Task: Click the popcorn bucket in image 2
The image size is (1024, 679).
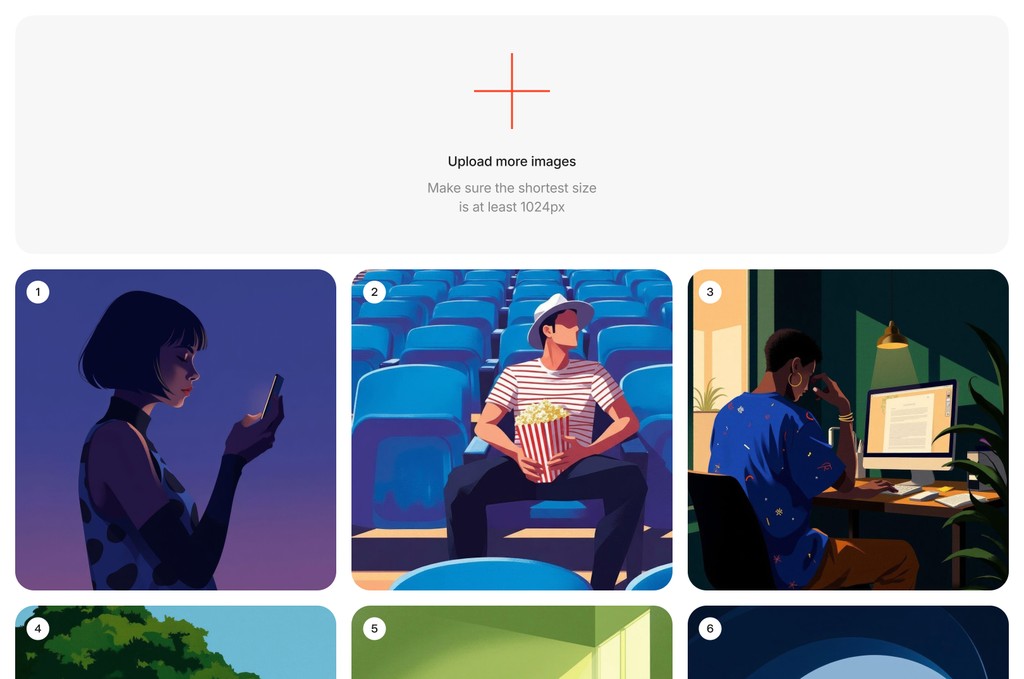Action: pyautogui.click(x=541, y=441)
